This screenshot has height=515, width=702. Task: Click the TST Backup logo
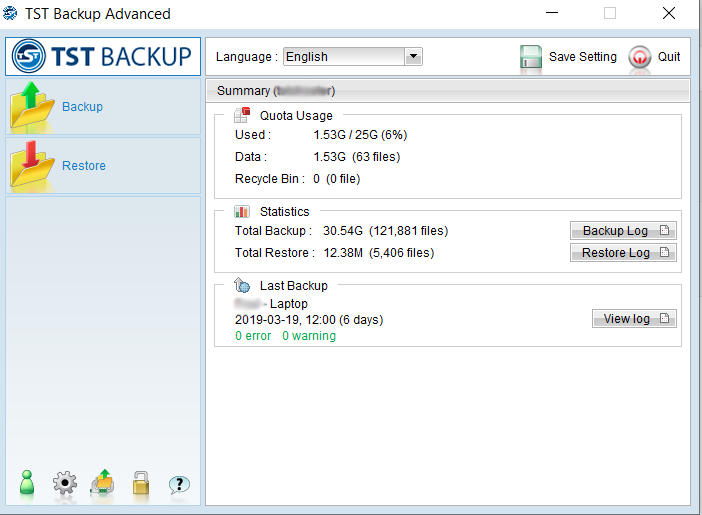(x=102, y=57)
